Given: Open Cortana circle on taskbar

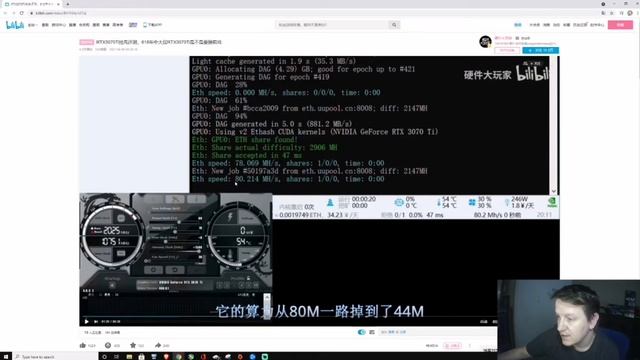Looking at the screenshot, I should click(x=104, y=356).
